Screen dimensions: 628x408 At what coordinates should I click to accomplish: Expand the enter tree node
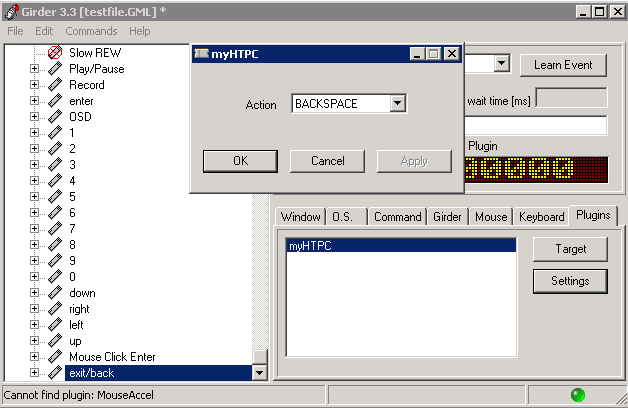34,101
